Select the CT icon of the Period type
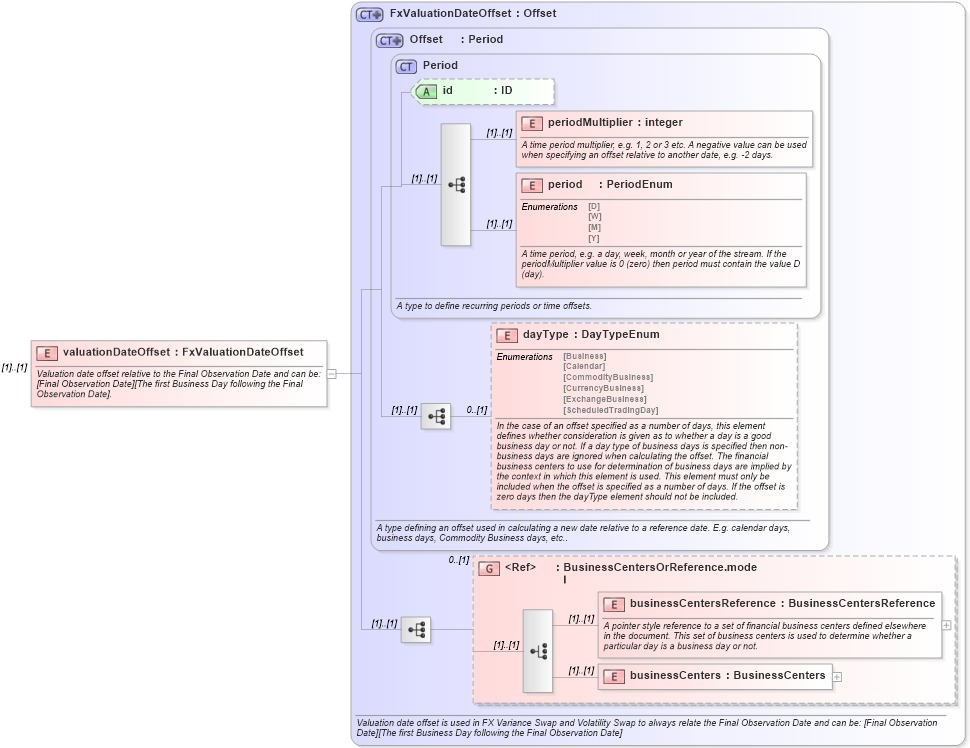970x748 pixels. point(406,66)
